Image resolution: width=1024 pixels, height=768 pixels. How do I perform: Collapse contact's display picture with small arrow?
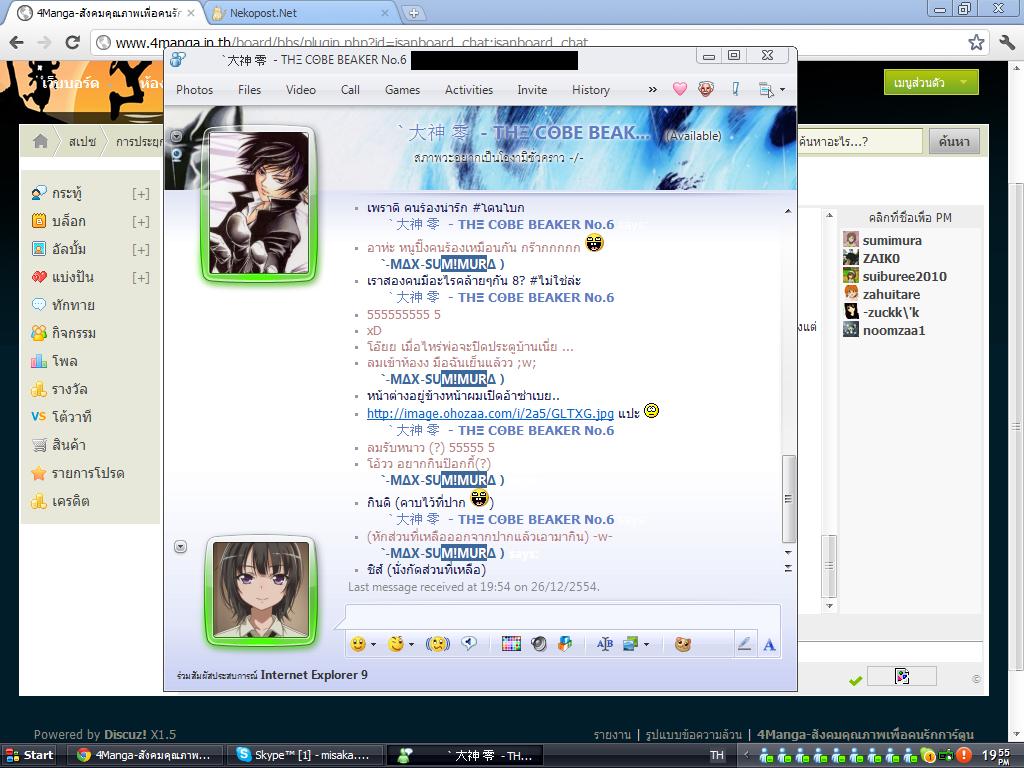click(176, 136)
